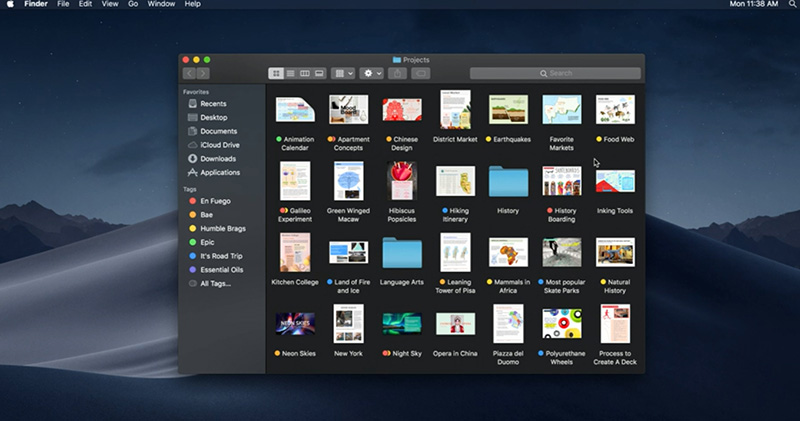Image resolution: width=800 pixels, height=421 pixels.
Task: Click the Search field in Finder window
Action: coord(555,74)
